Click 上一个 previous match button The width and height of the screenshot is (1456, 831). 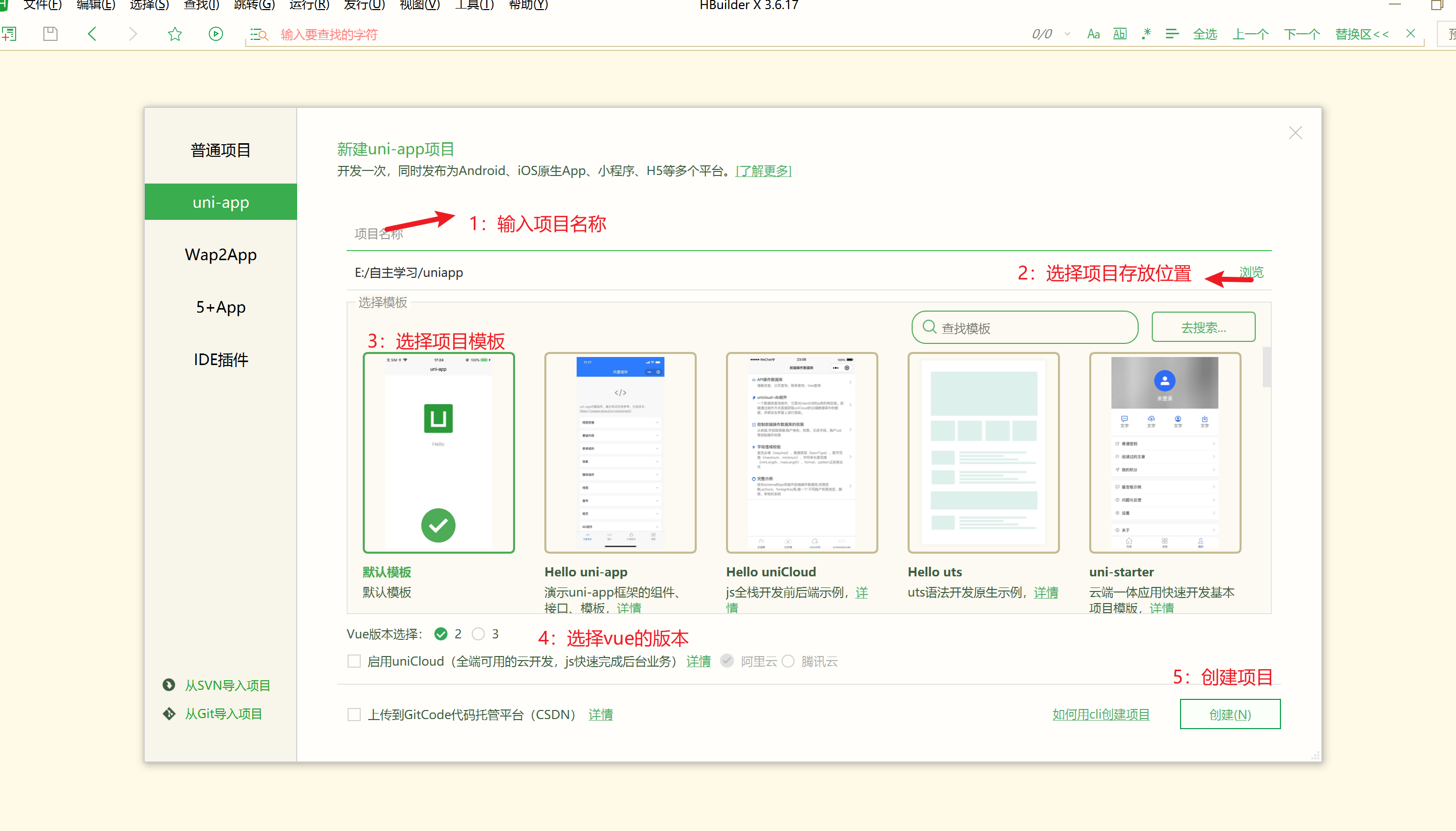tap(1250, 34)
